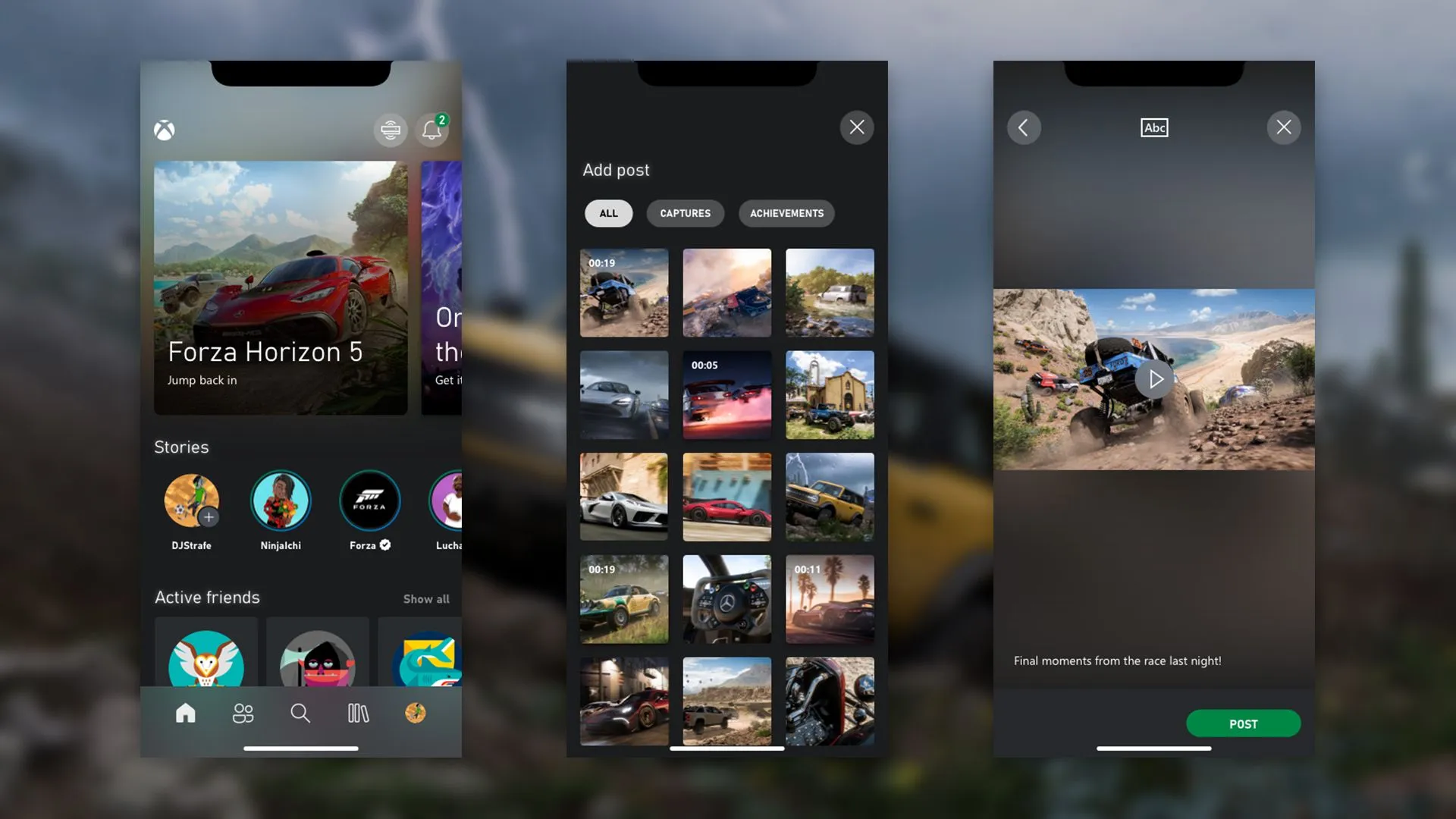1456x819 pixels.
Task: Click the play button on the video
Action: point(1154,379)
